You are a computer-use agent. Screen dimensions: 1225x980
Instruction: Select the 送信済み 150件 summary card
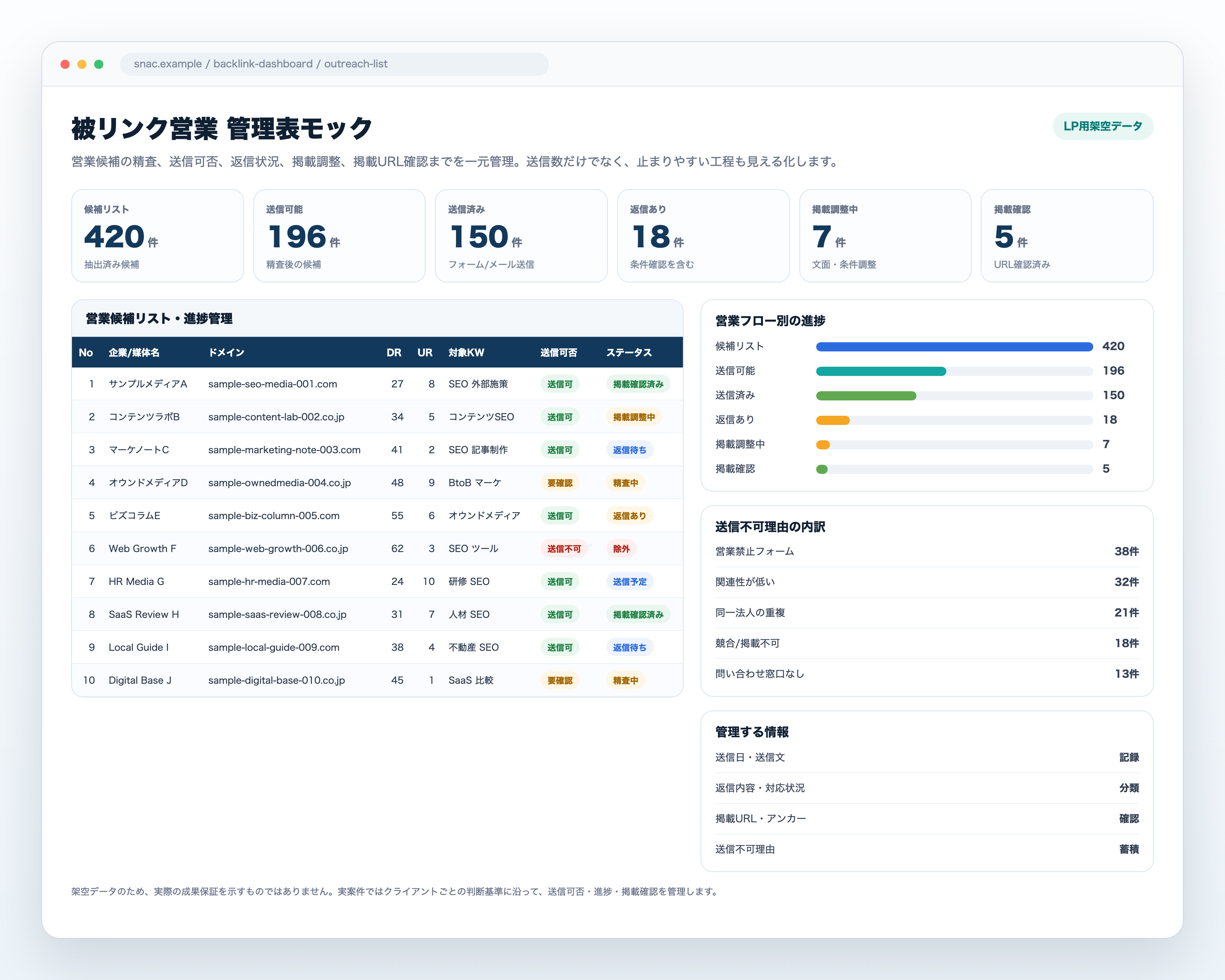pyautogui.click(x=521, y=236)
